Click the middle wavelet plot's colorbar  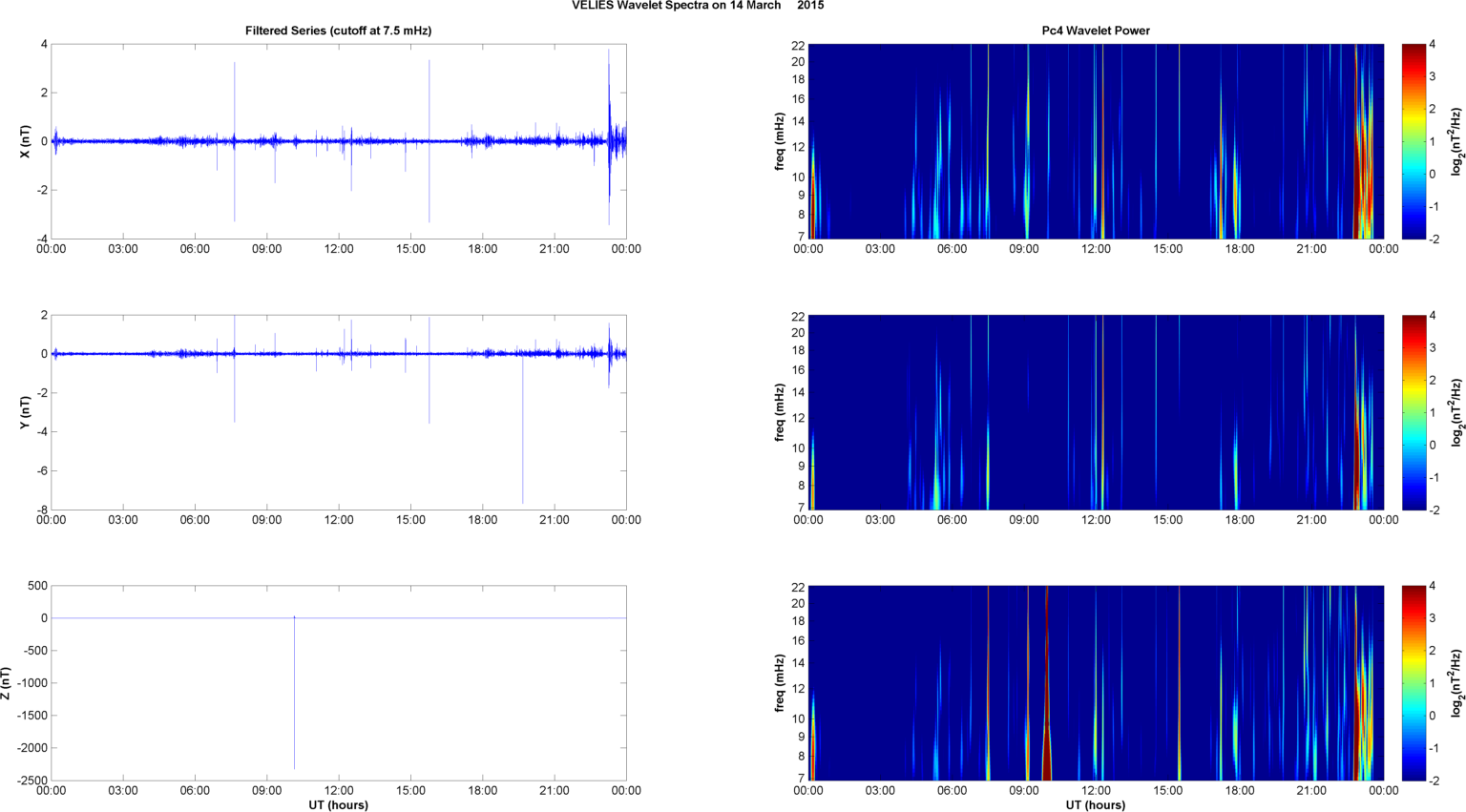click(1414, 412)
